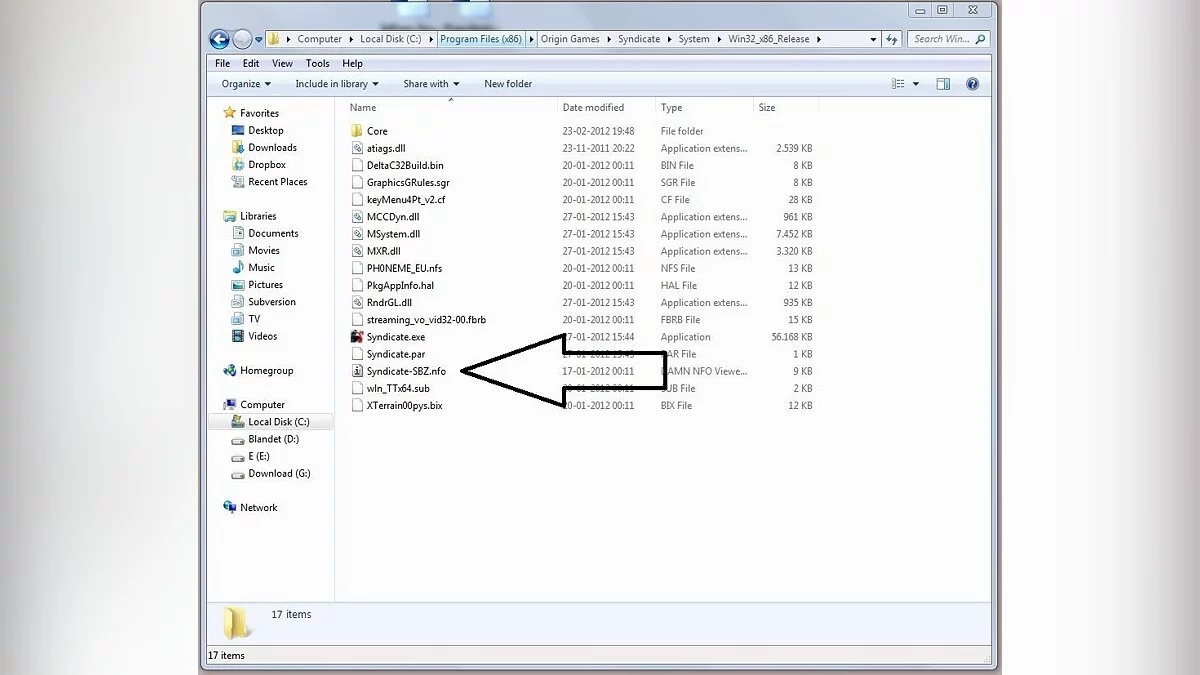Sort by the Size column header
This screenshot has width=1200, height=675.
[767, 108]
